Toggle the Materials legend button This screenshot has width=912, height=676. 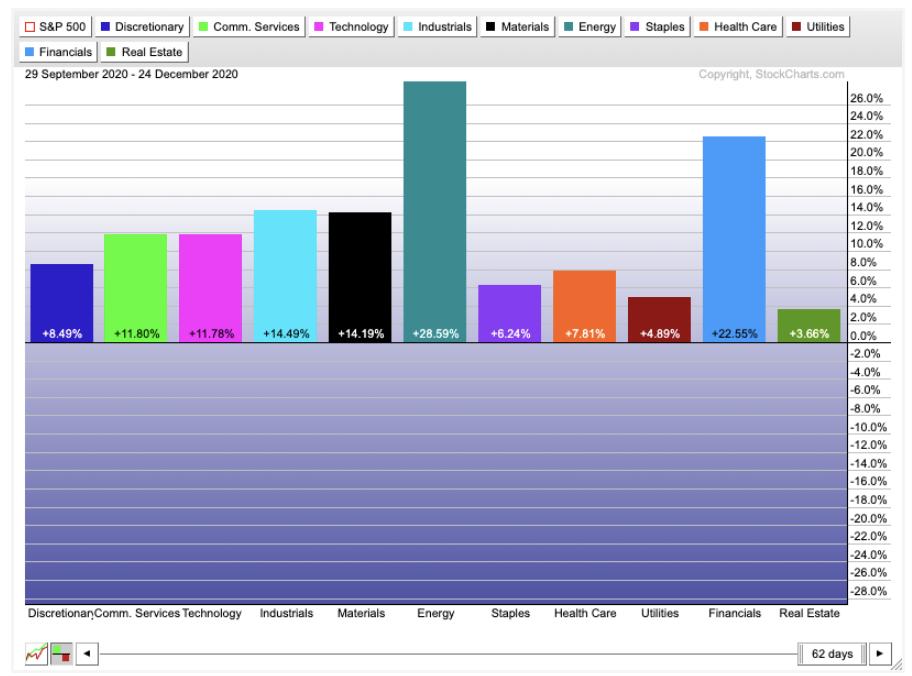pos(517,27)
